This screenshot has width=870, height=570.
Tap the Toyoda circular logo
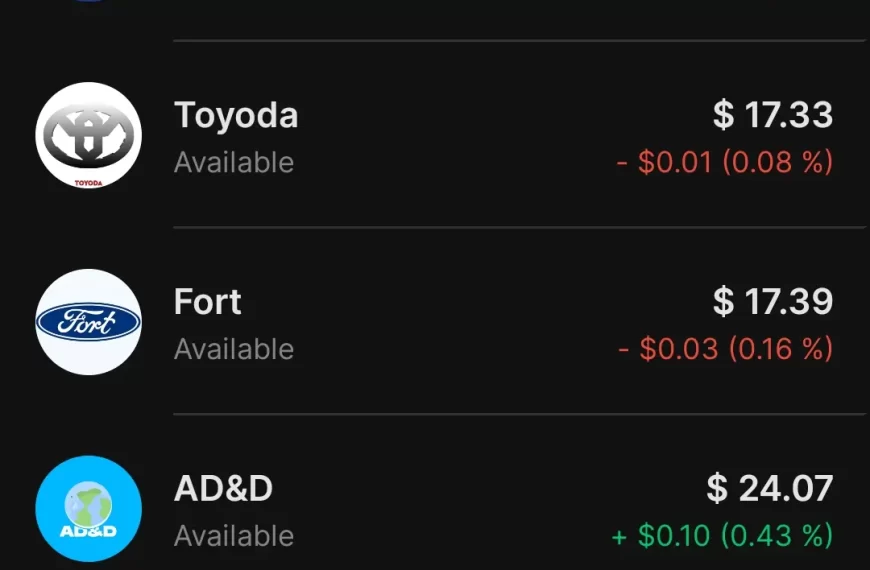(88, 135)
